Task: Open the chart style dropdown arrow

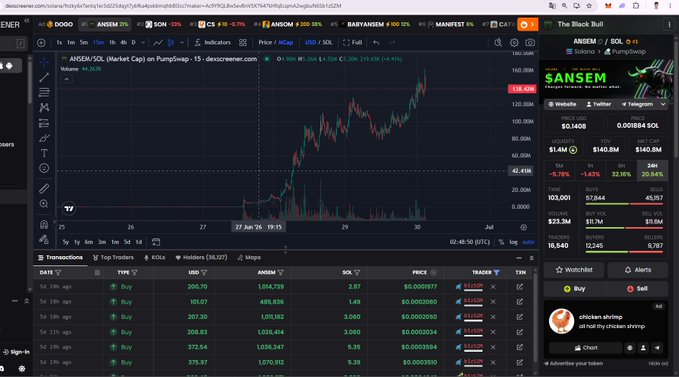Action: coord(182,42)
